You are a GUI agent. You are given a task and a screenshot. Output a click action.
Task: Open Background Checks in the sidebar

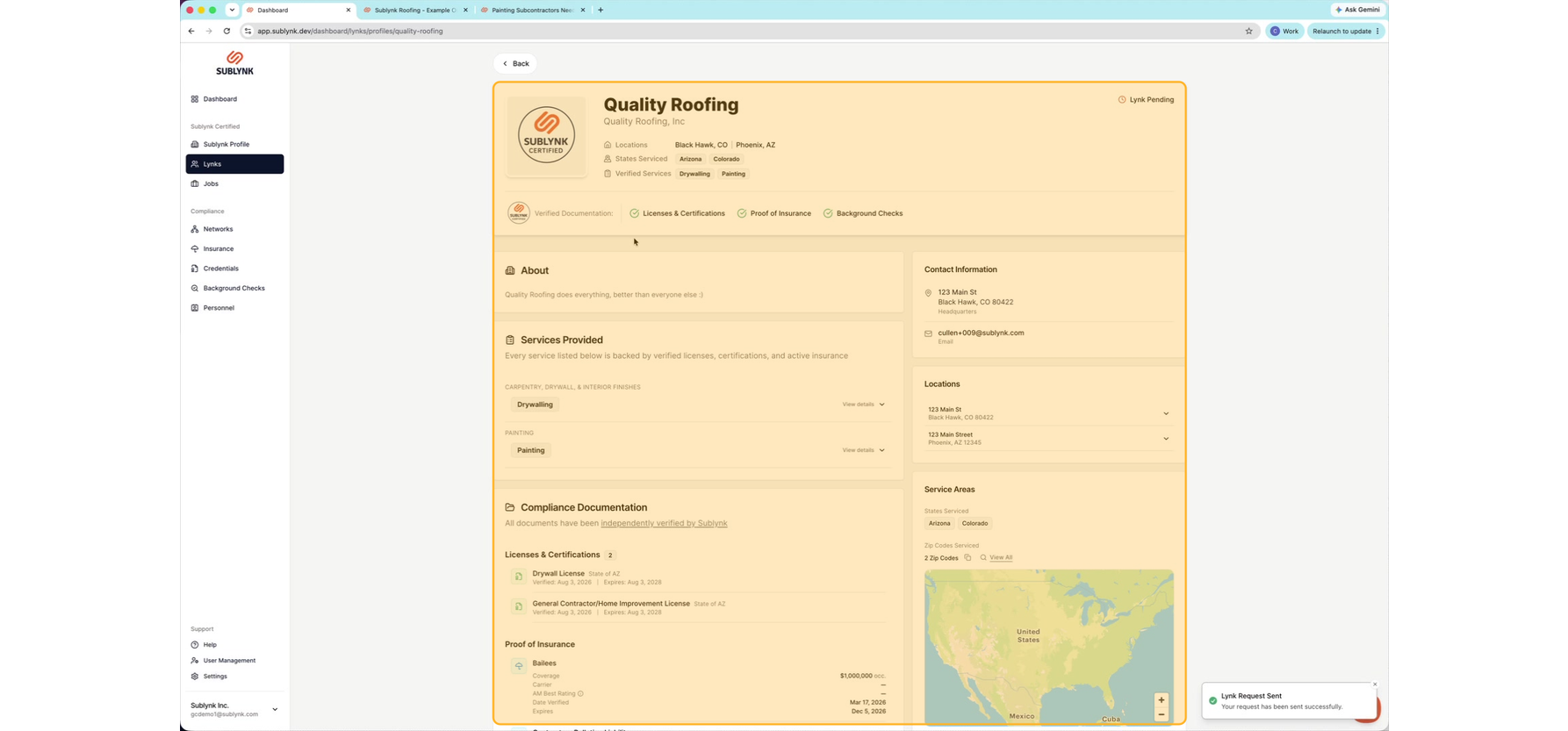234,288
